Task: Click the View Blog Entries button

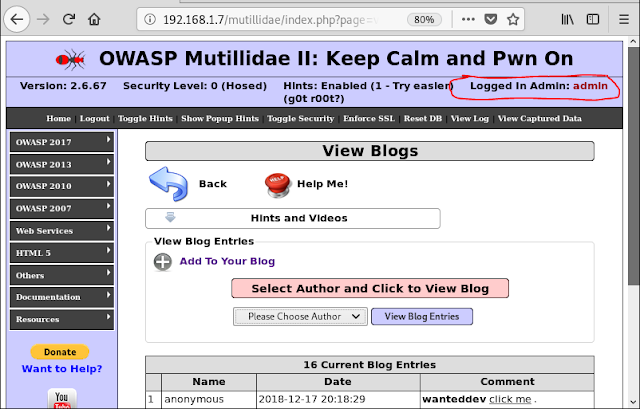Action: (x=422, y=316)
